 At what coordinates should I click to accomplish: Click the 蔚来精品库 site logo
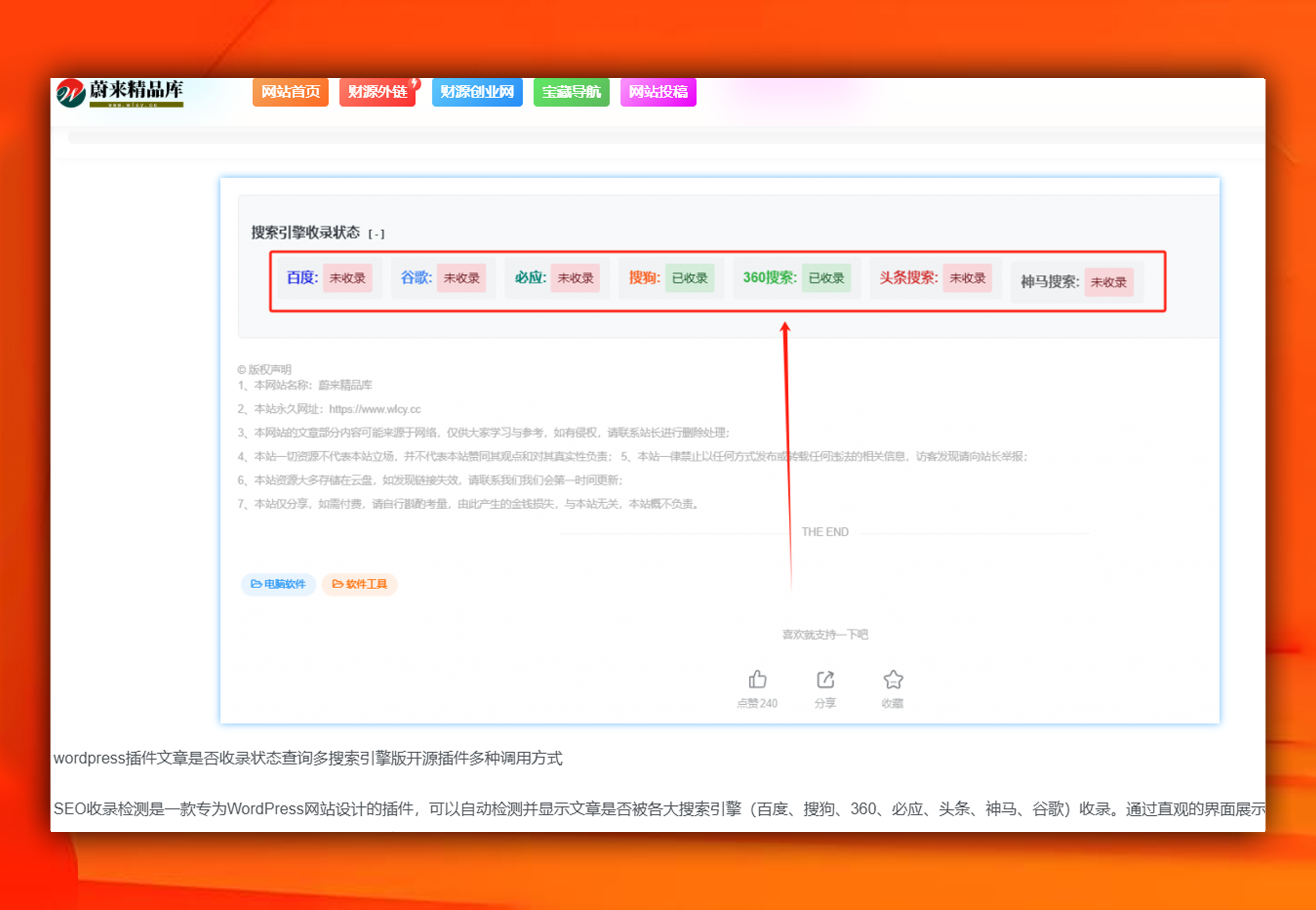coord(120,92)
